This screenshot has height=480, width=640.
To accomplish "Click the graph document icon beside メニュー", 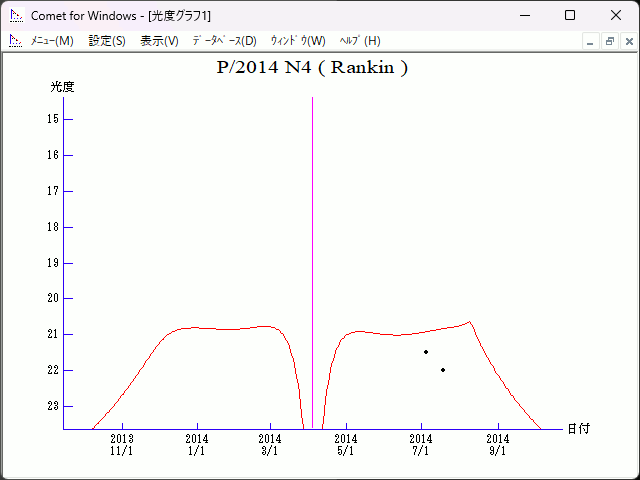I will 15,41.
